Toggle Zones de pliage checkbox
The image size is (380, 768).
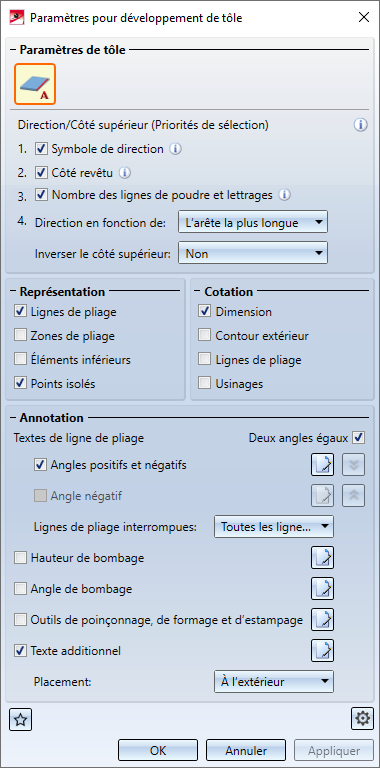[21, 336]
